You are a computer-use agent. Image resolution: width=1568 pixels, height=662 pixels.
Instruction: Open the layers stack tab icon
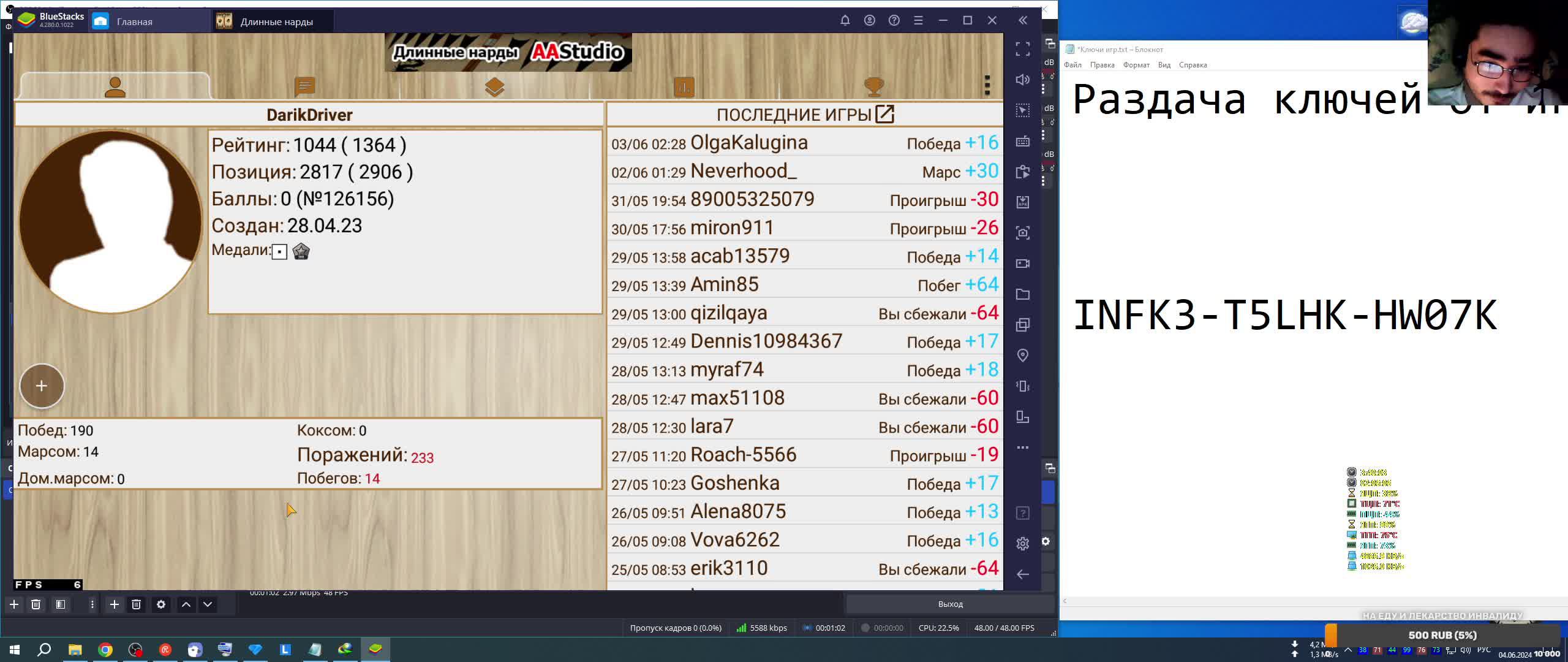494,87
